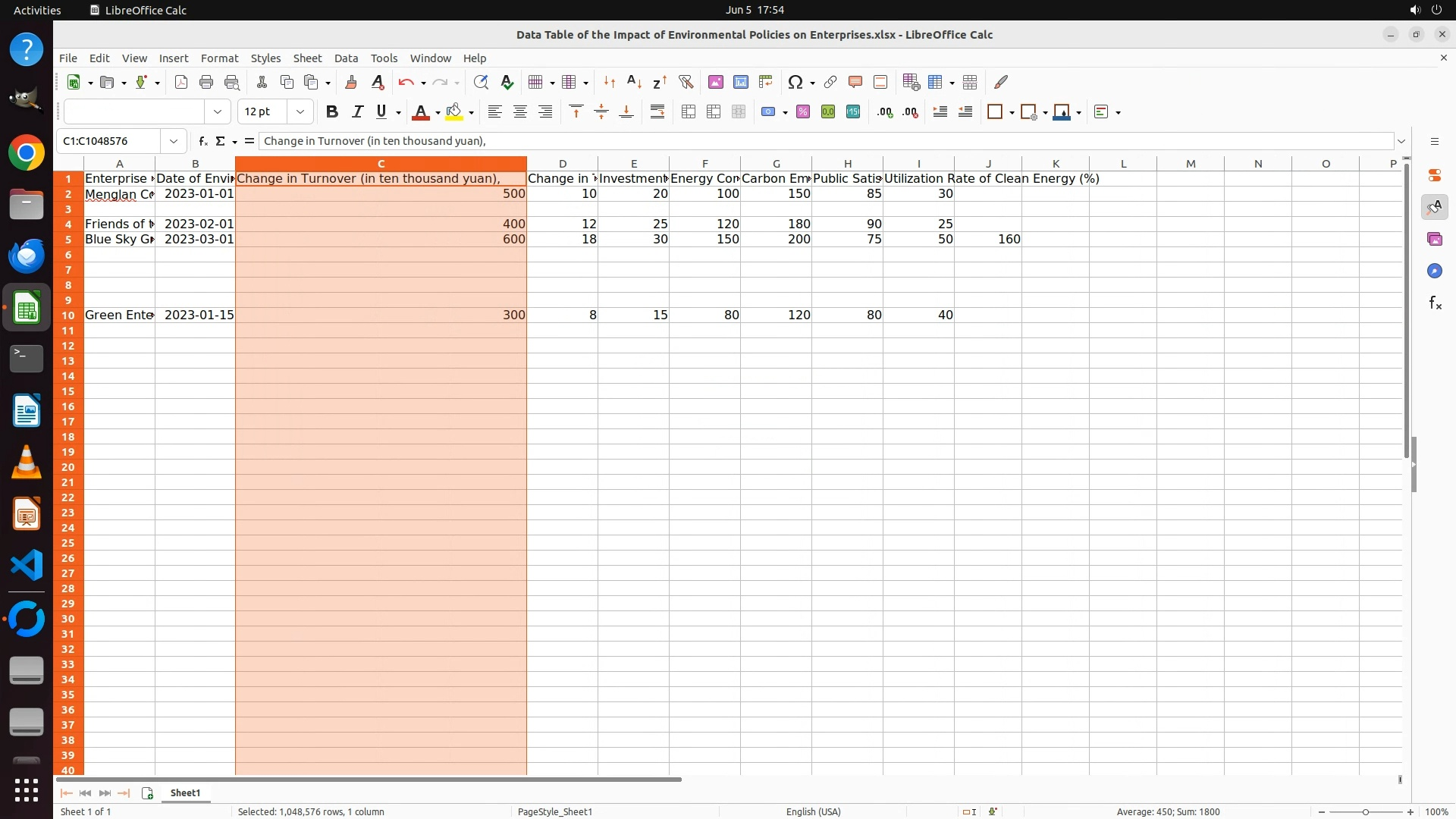Expand the font size dropdown
The image size is (1456, 819).
pos(300,112)
